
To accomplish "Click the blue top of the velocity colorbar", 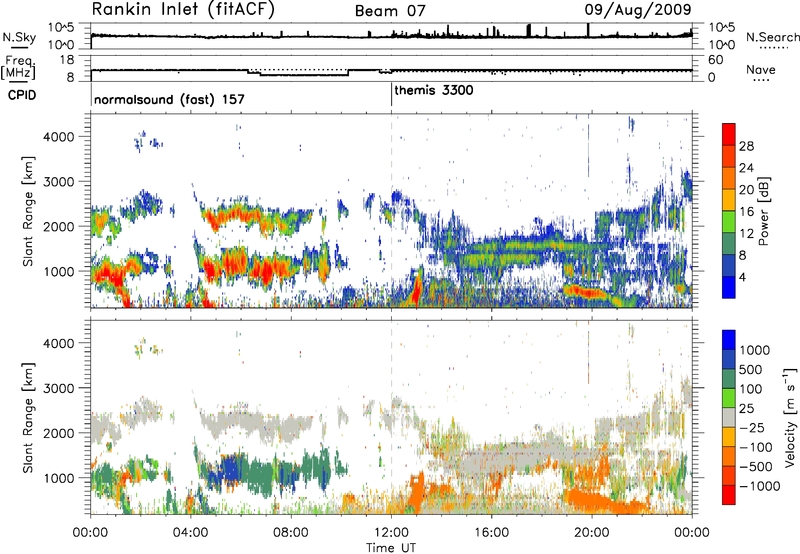I will pyautogui.click(x=729, y=340).
